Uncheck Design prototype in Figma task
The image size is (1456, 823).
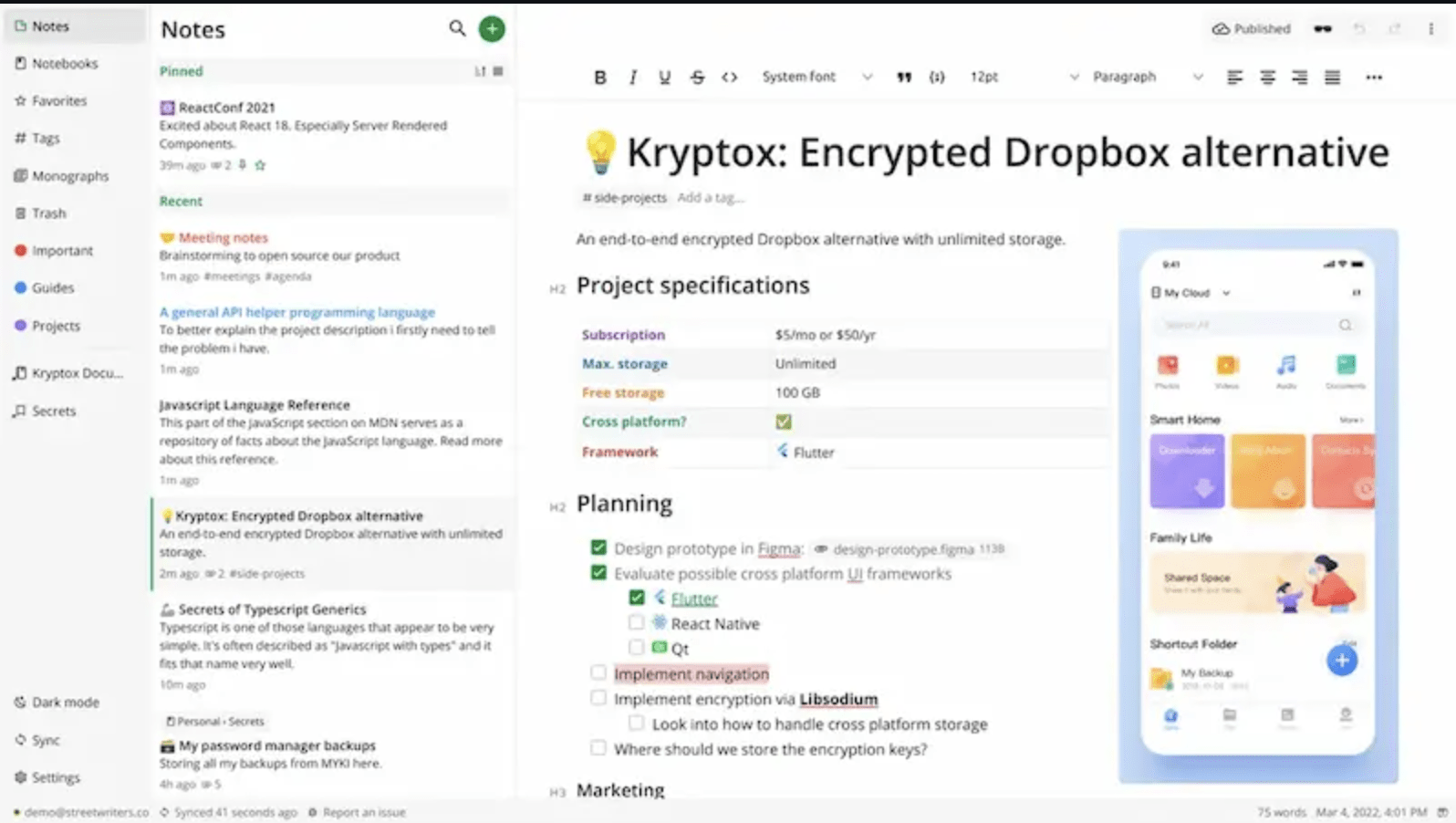pyautogui.click(x=598, y=547)
